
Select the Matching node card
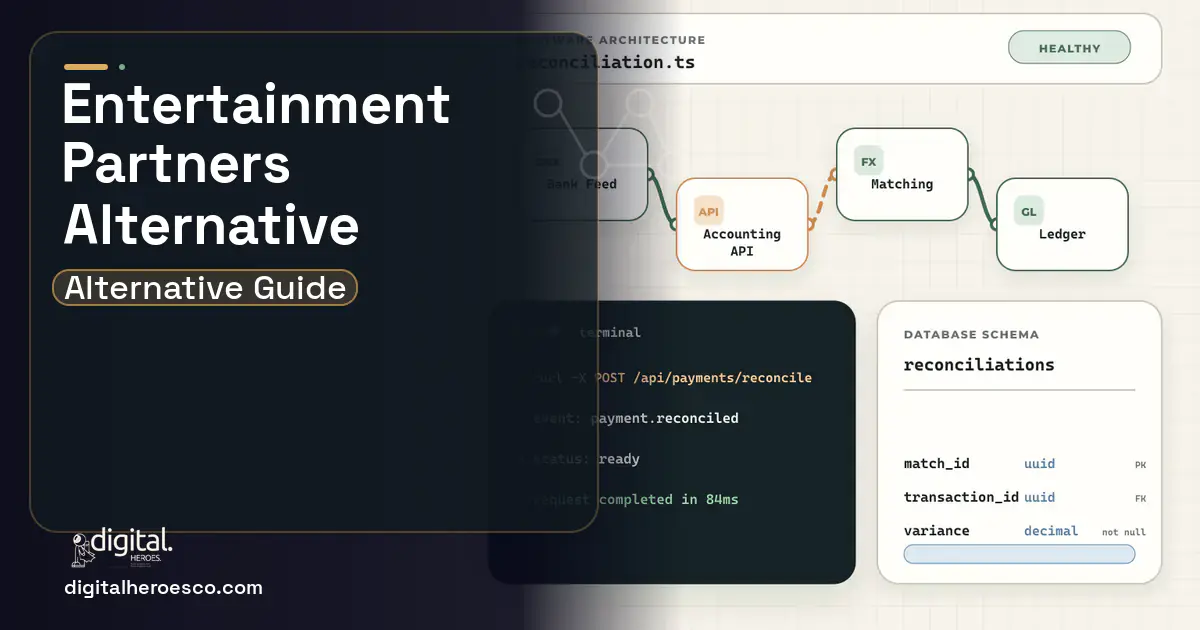(x=902, y=174)
